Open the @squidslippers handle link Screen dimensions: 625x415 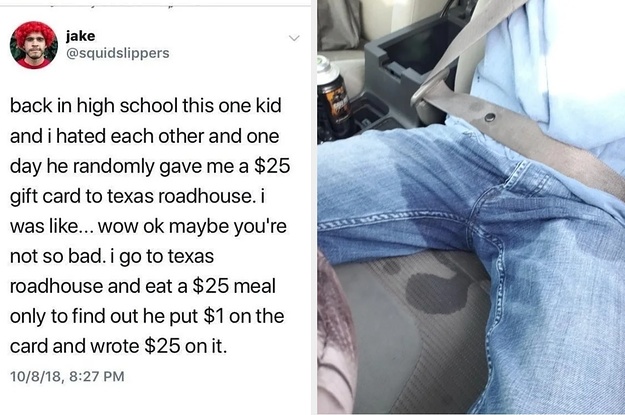pos(118,53)
